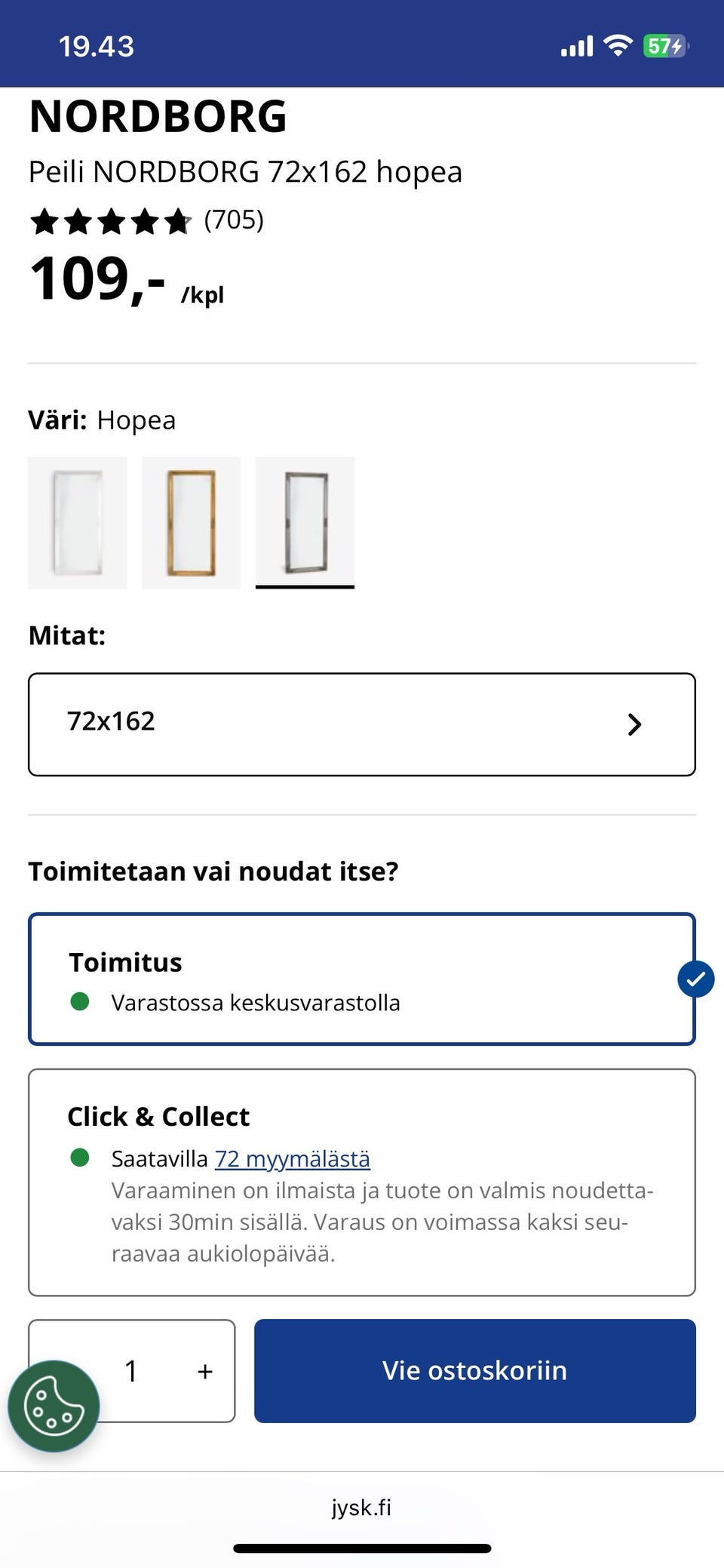Tap the green stock dot under Toimitus
Image resolution: width=724 pixels, height=1568 pixels.
point(80,1001)
